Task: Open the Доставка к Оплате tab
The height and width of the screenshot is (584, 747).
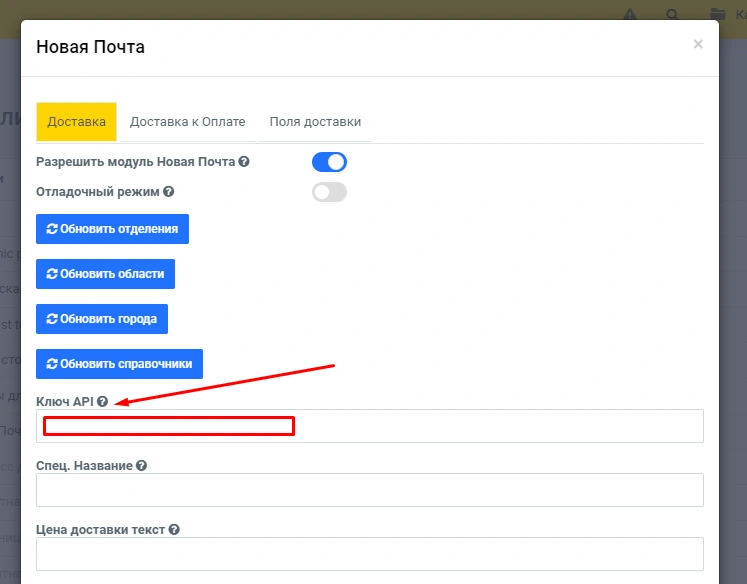Action: tap(187, 122)
